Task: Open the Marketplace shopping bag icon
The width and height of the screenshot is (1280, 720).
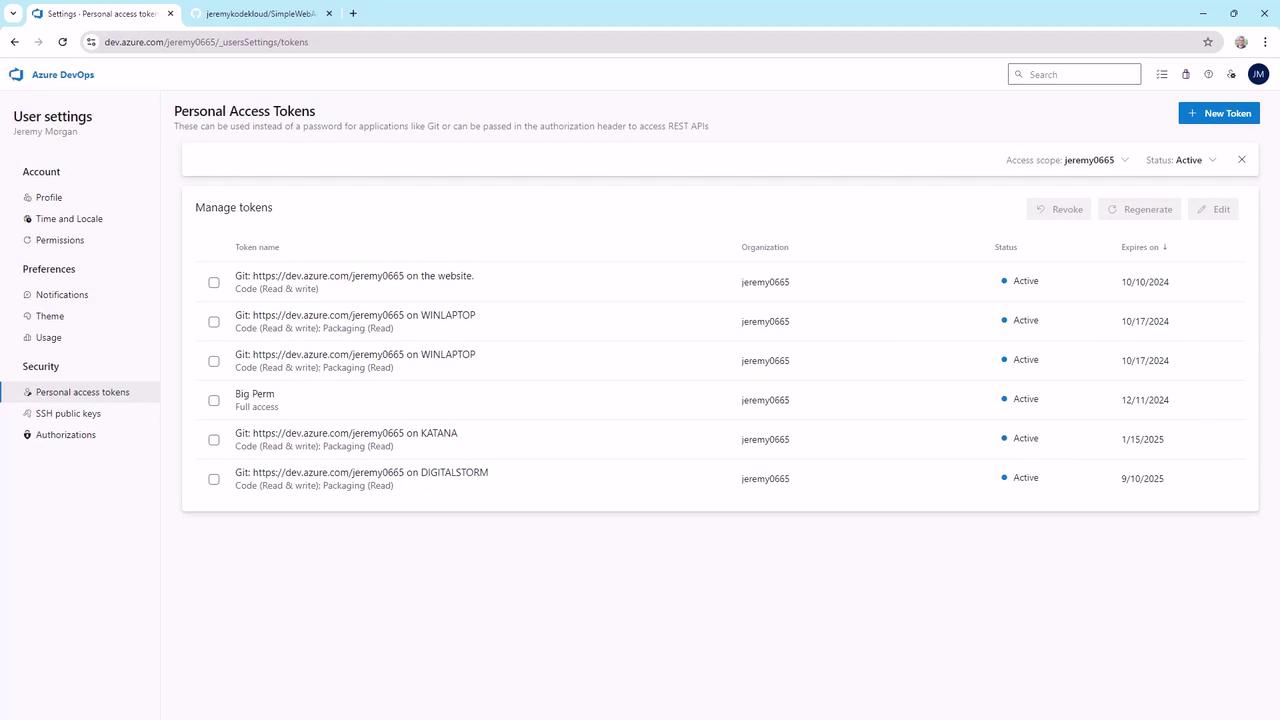Action: click(x=1186, y=74)
